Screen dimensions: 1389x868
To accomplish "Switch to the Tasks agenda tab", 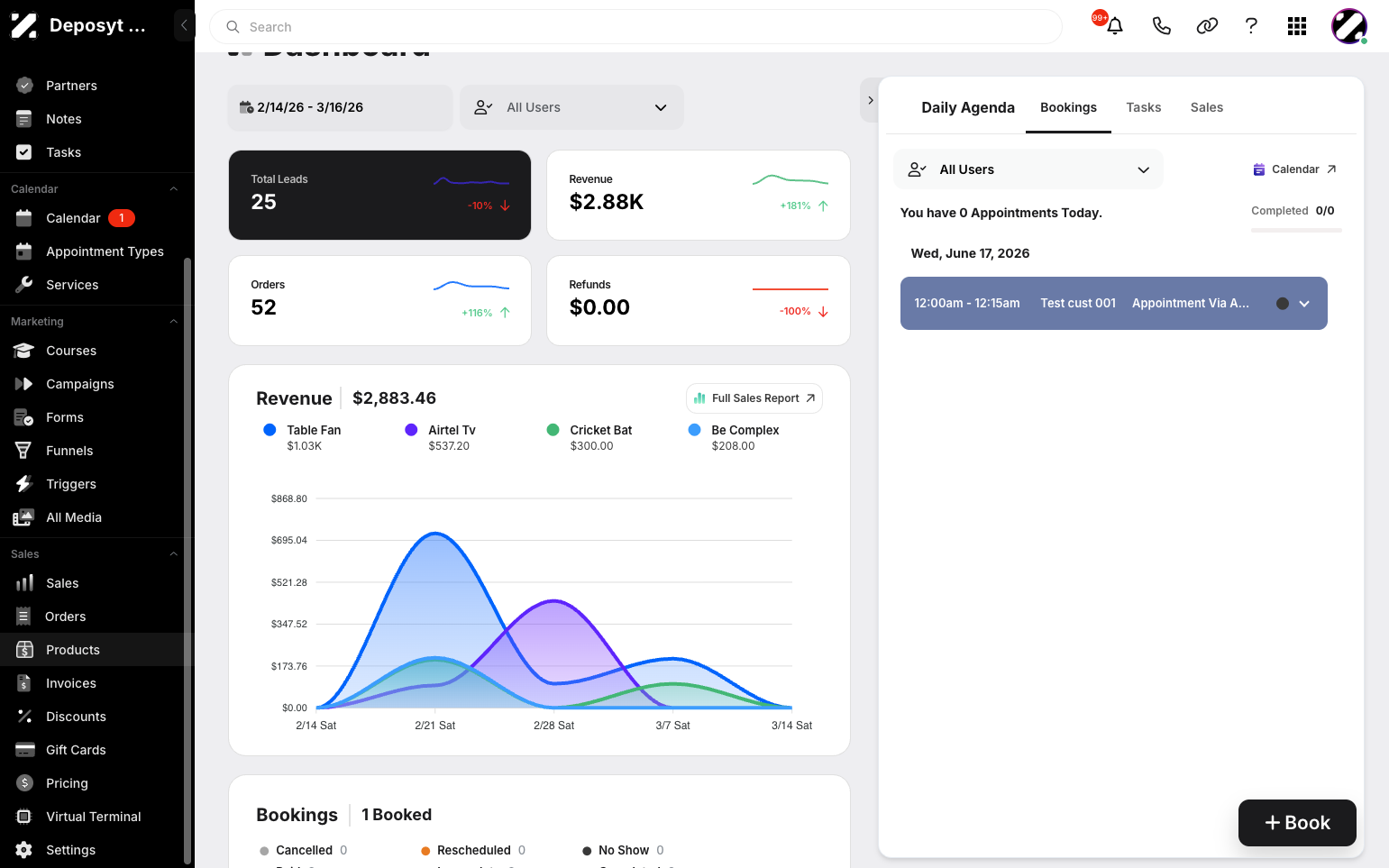I will tap(1143, 107).
